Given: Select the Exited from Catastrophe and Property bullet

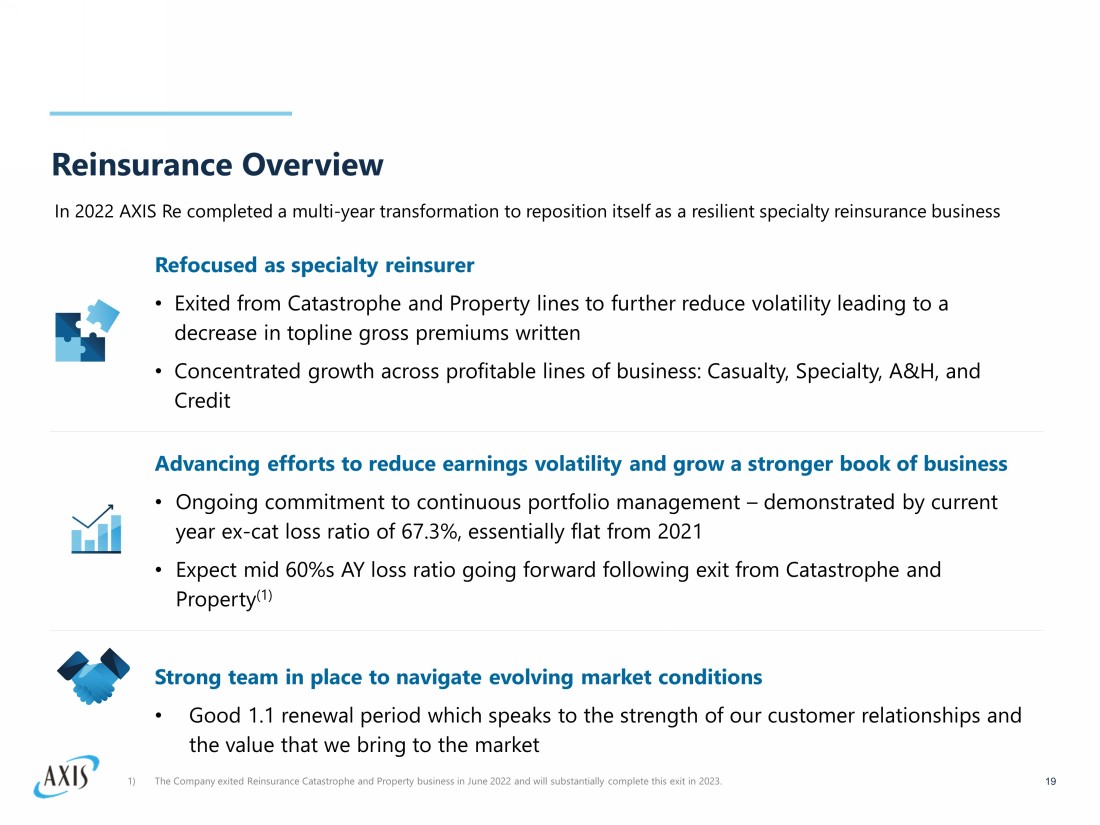Looking at the screenshot, I should [560, 317].
